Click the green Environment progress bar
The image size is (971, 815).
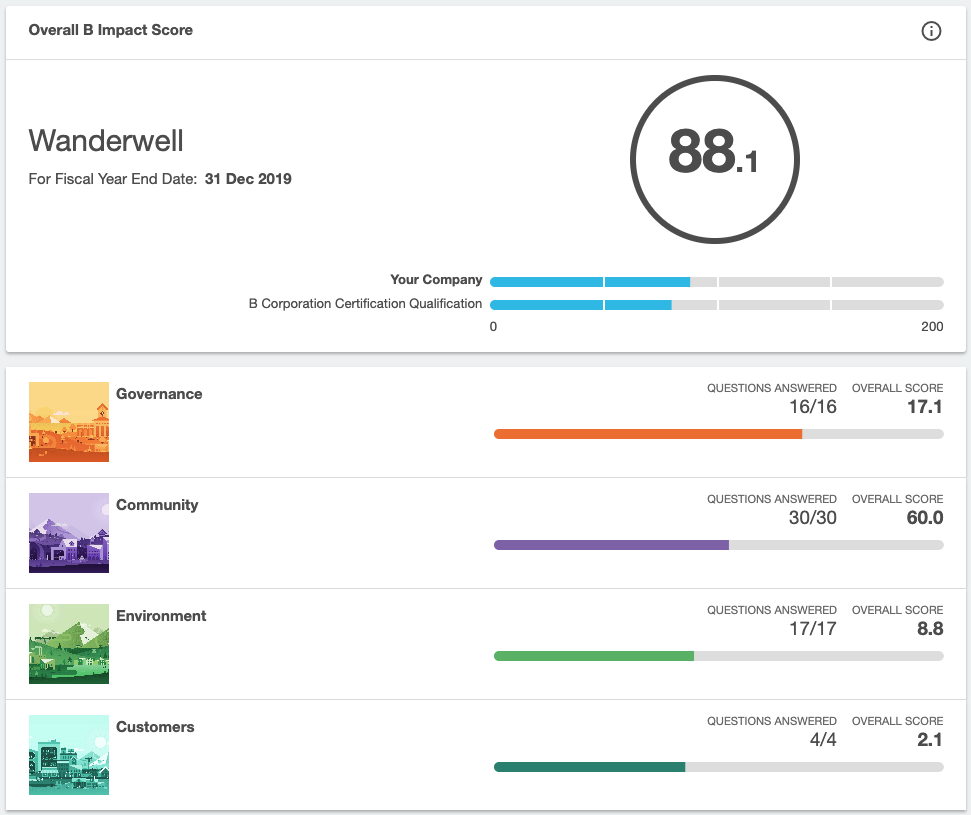pyautogui.click(x=594, y=656)
